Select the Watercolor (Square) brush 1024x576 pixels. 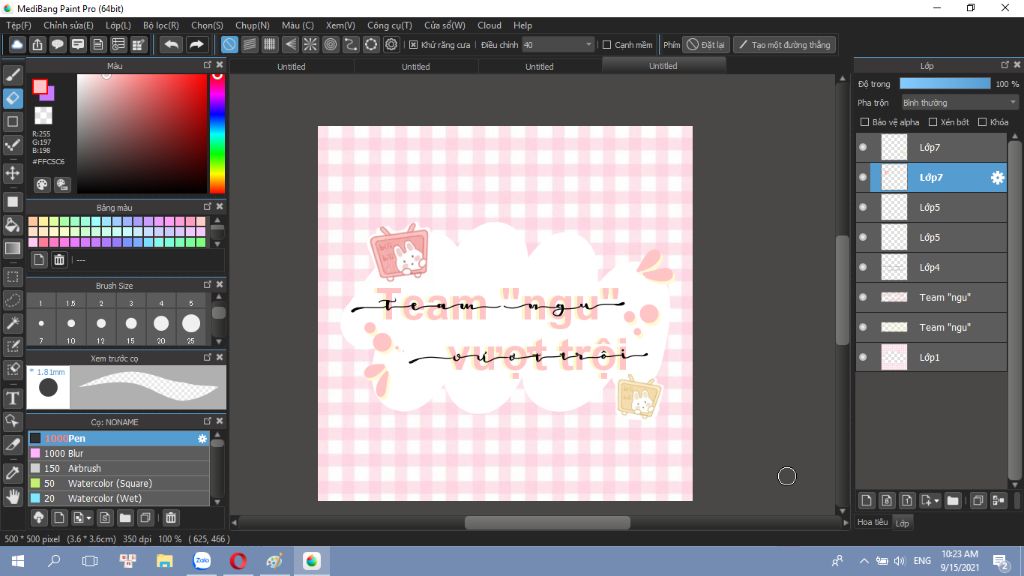[x=119, y=483]
